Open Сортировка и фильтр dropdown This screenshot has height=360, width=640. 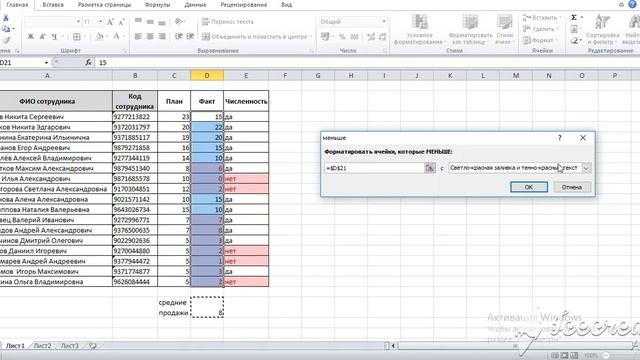(x=602, y=29)
